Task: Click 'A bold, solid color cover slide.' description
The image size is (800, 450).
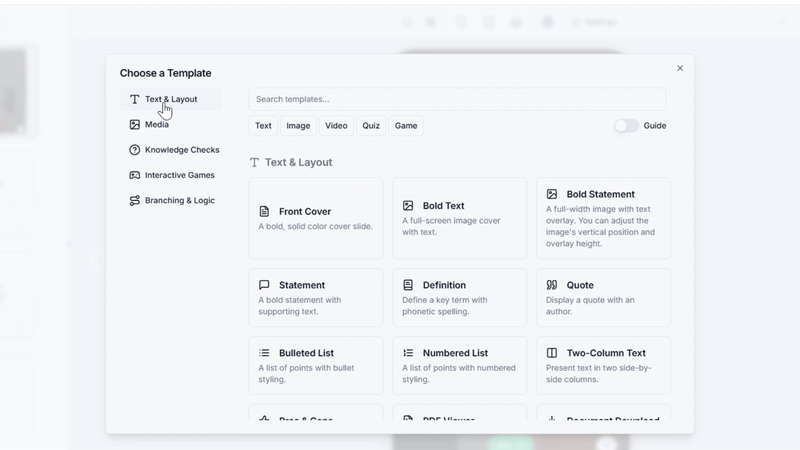Action: 315,226
